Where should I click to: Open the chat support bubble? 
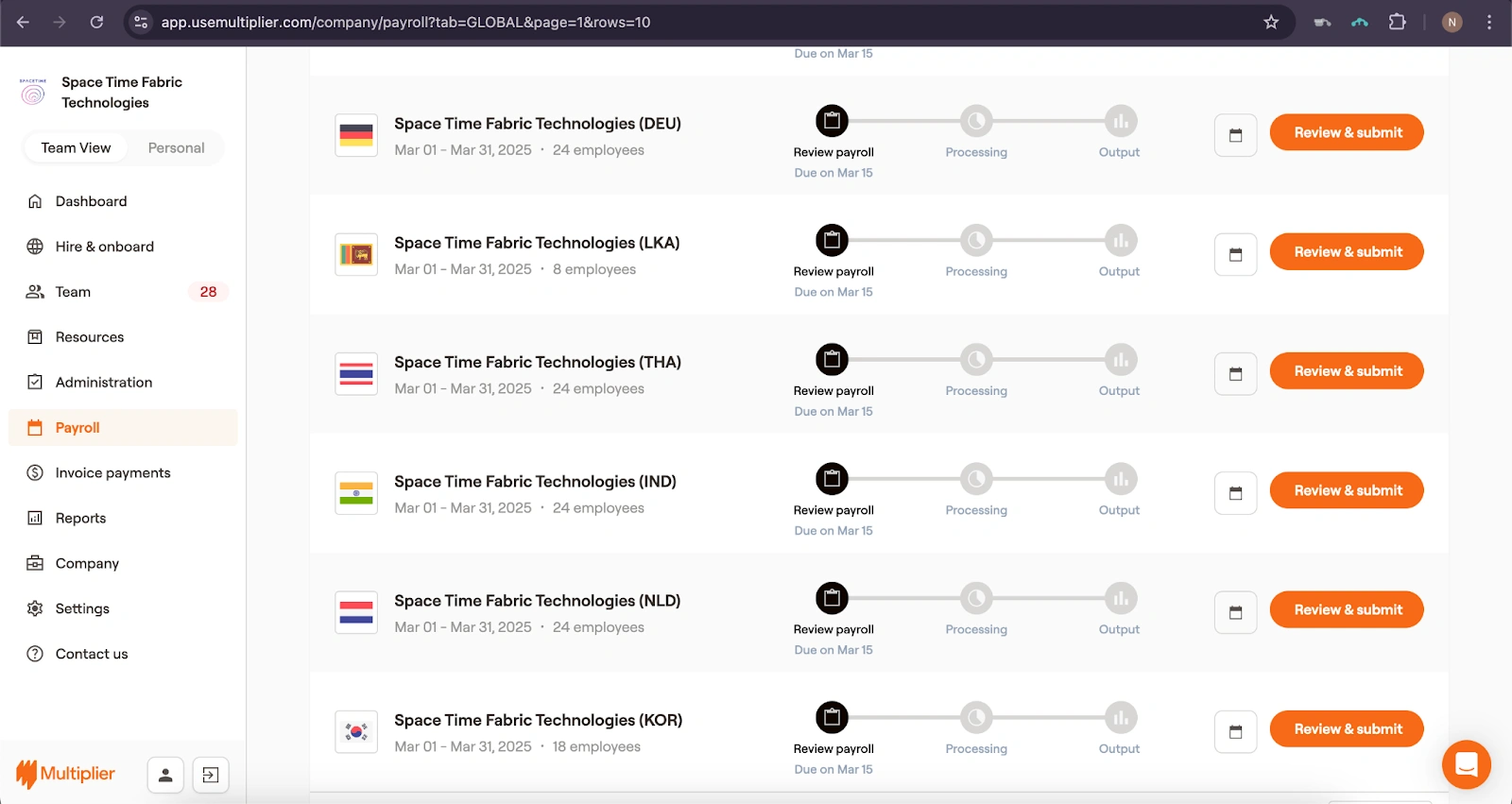click(1466, 764)
